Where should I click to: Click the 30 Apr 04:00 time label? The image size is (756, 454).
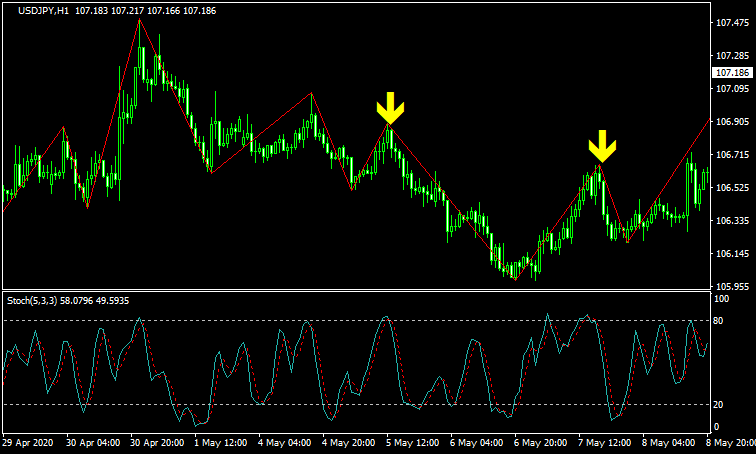(93, 442)
